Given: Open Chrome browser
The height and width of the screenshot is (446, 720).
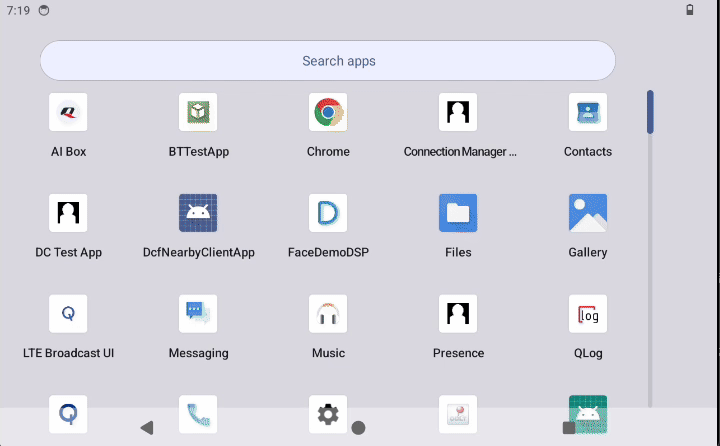Looking at the screenshot, I should point(328,113).
